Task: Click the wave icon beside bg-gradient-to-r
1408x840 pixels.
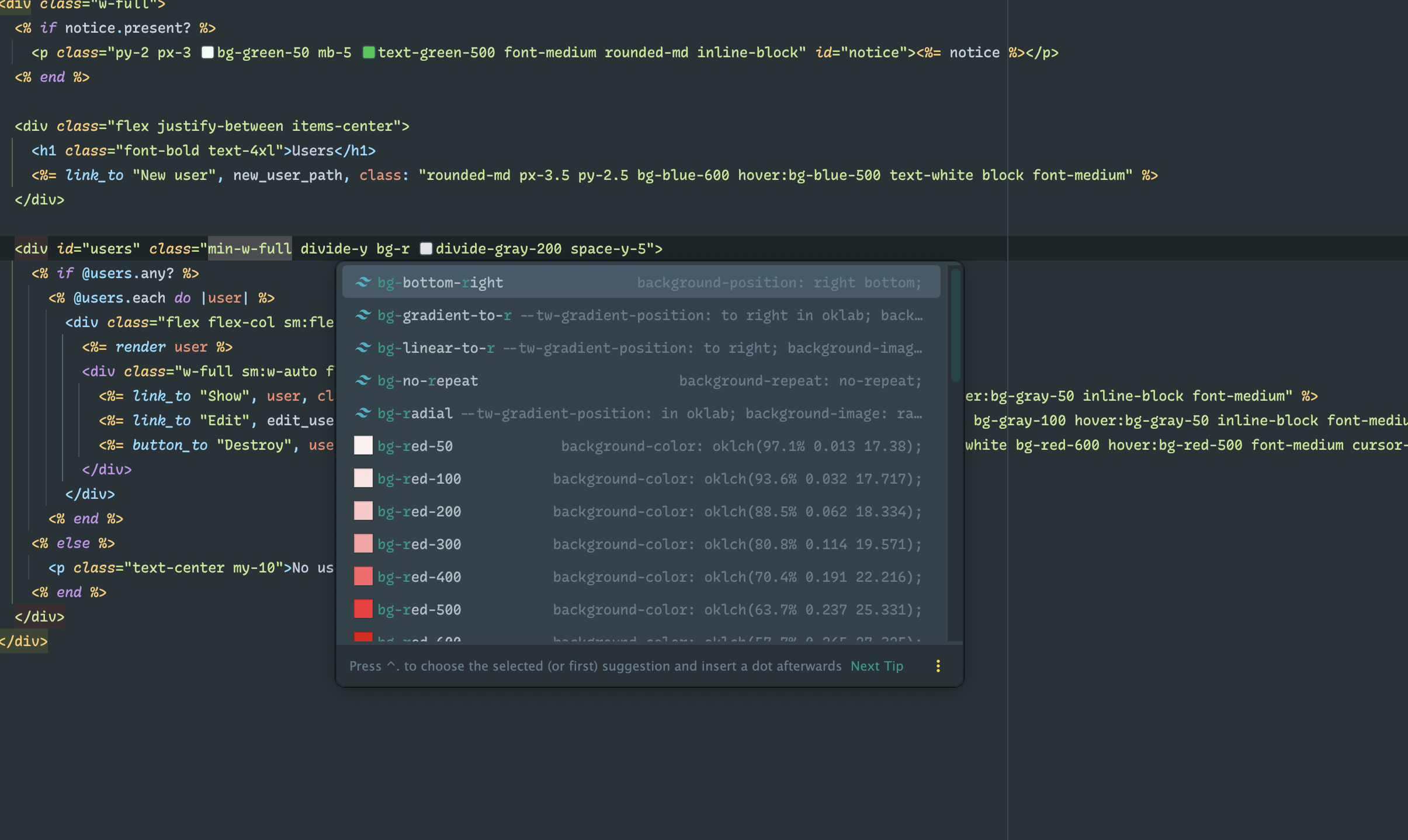Action: (x=363, y=315)
